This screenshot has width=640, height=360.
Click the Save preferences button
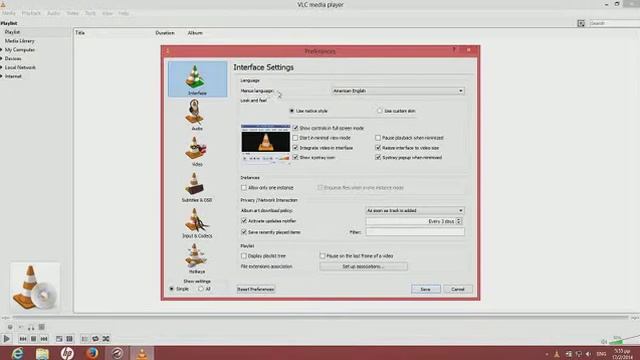(425, 289)
